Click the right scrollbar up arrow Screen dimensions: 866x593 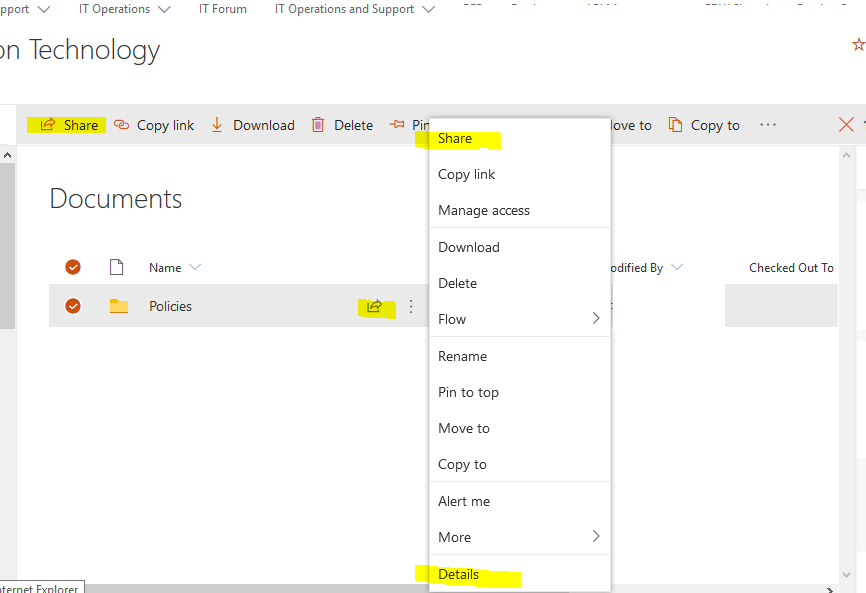(x=846, y=156)
